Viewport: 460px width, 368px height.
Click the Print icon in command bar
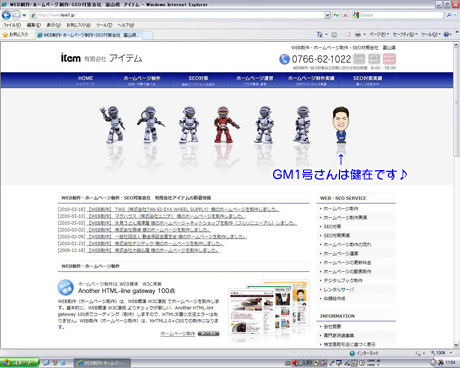pos(358,34)
